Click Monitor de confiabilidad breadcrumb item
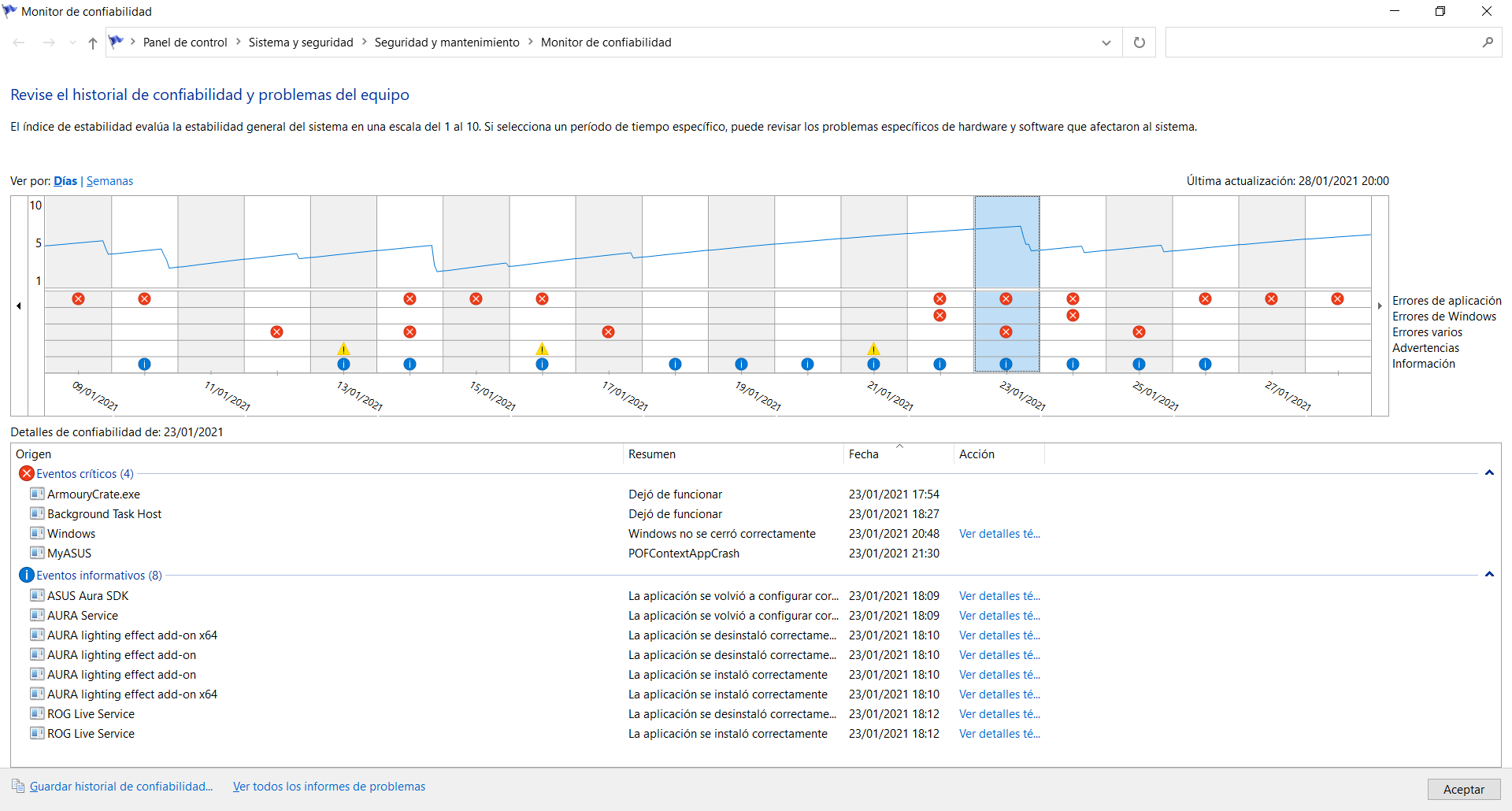Image resolution: width=1512 pixels, height=811 pixels. [x=606, y=43]
